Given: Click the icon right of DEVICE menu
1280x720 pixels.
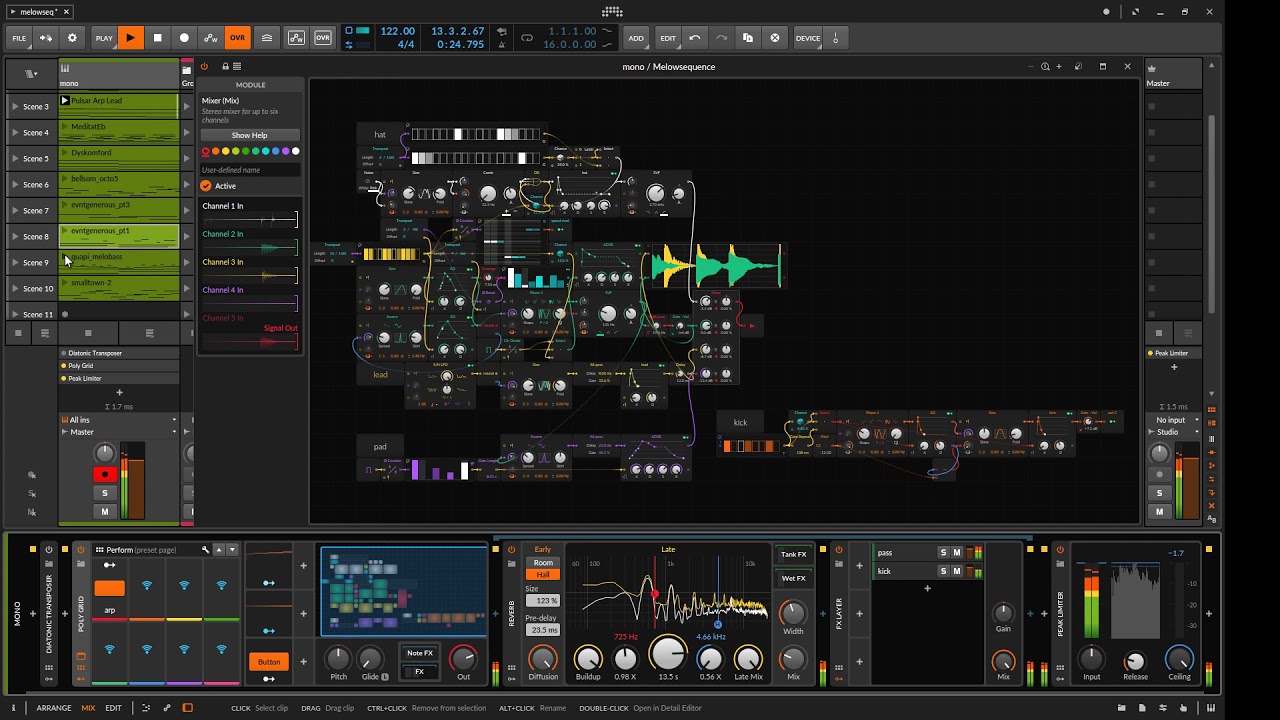Looking at the screenshot, I should point(835,38).
